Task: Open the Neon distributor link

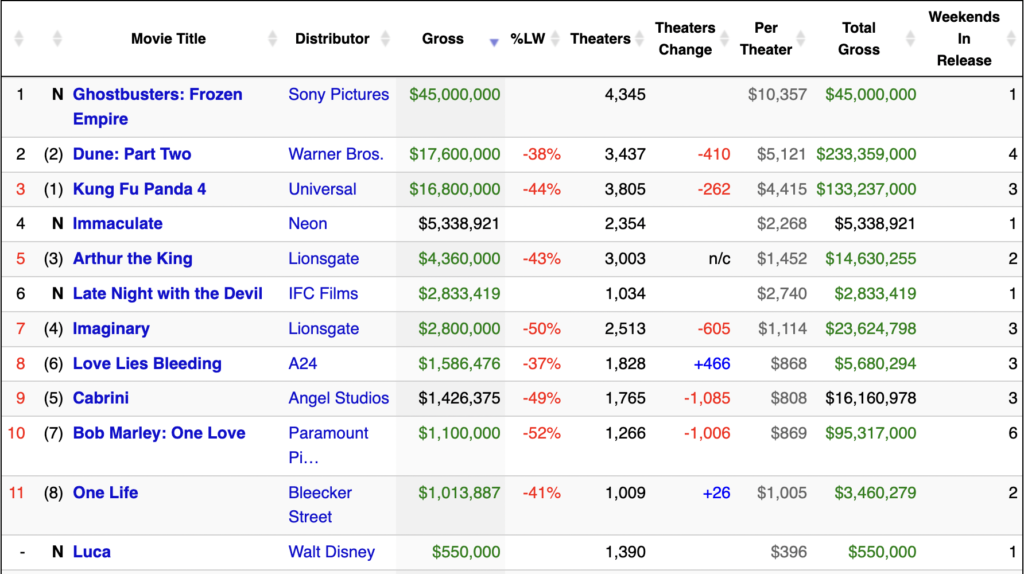Action: 308,223
